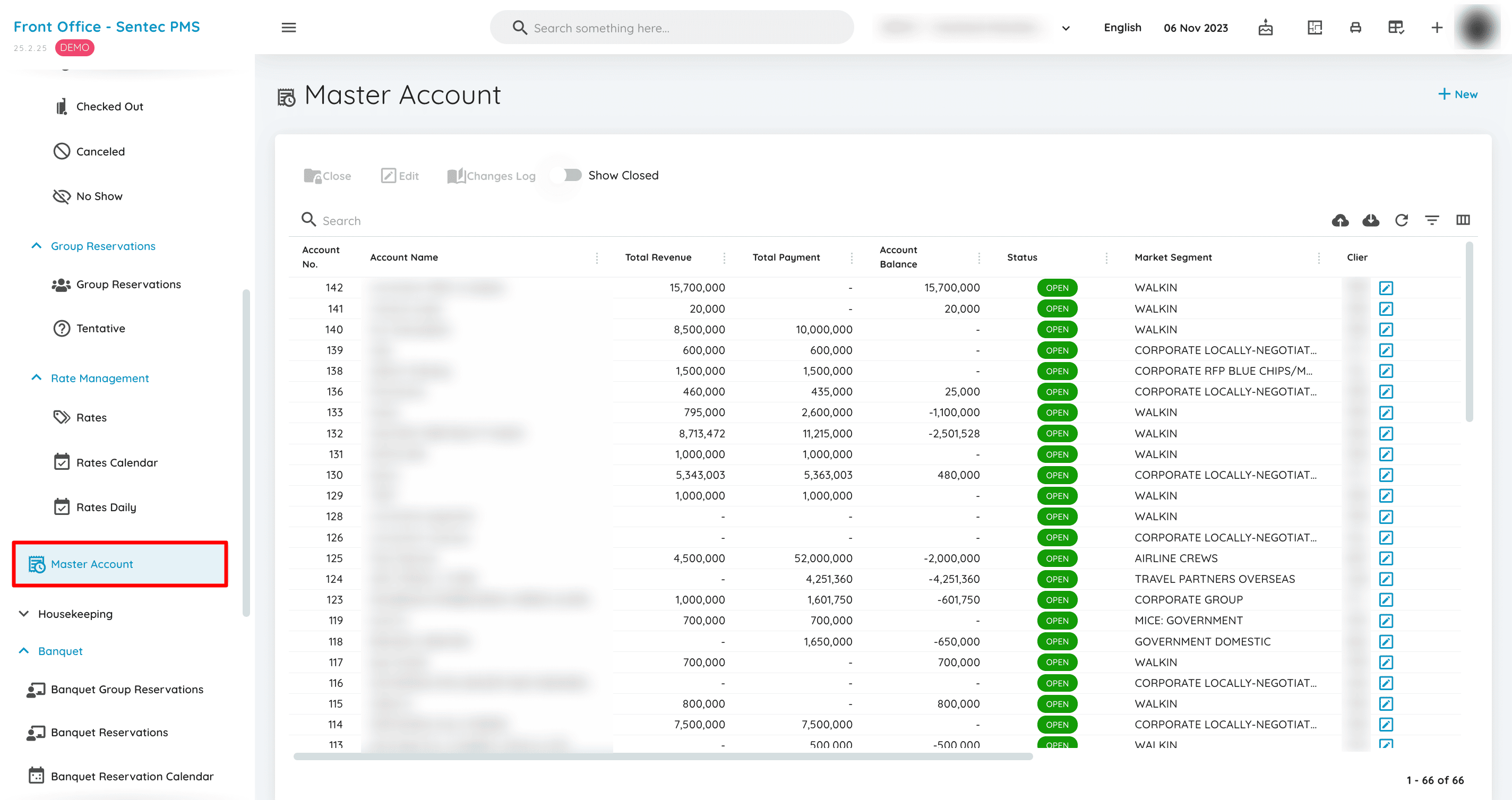Click edit icon for account 125
Image resolution: width=1512 pixels, height=800 pixels.
pos(1386,558)
